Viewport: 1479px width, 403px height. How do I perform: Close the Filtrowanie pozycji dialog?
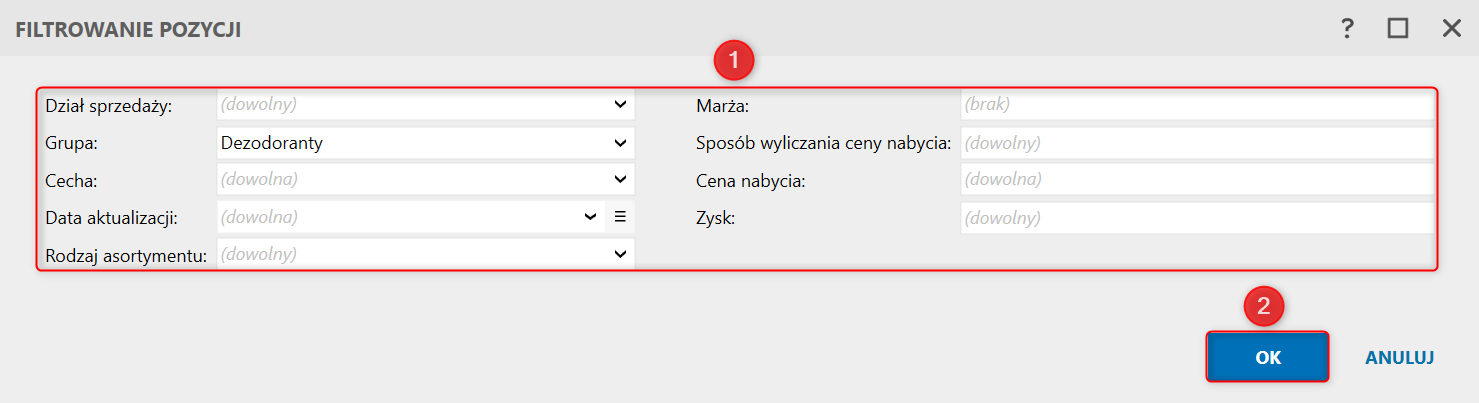click(1451, 28)
